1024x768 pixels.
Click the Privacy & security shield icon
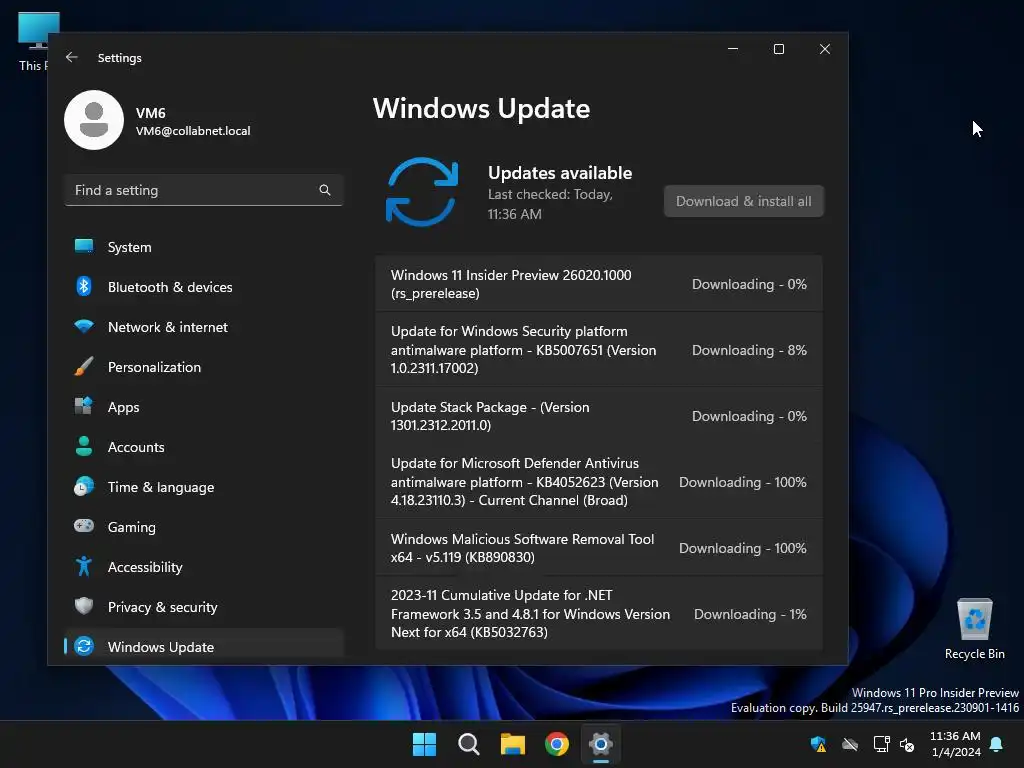coord(84,606)
